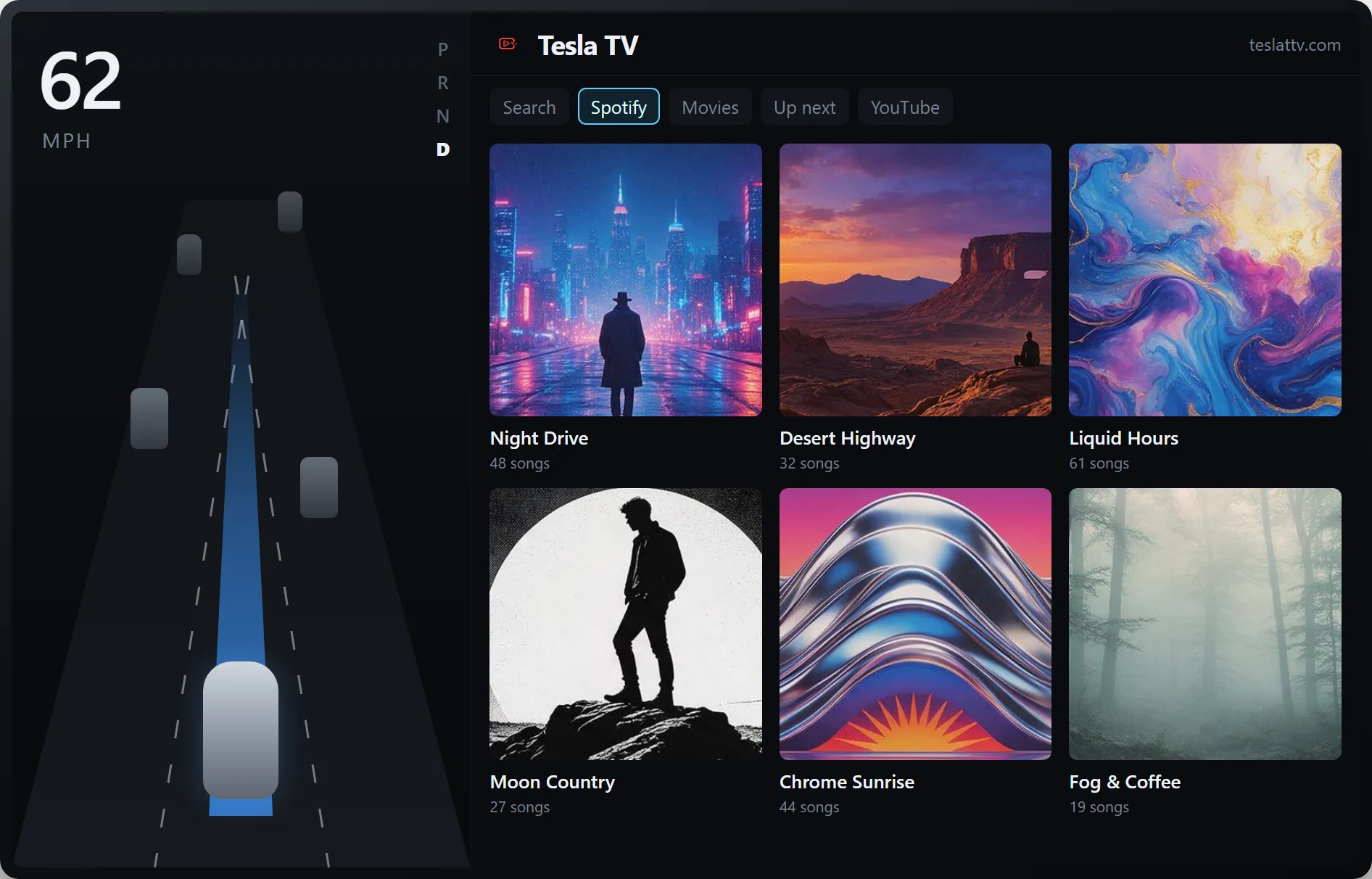Open the teslattv.com link

click(x=1294, y=45)
